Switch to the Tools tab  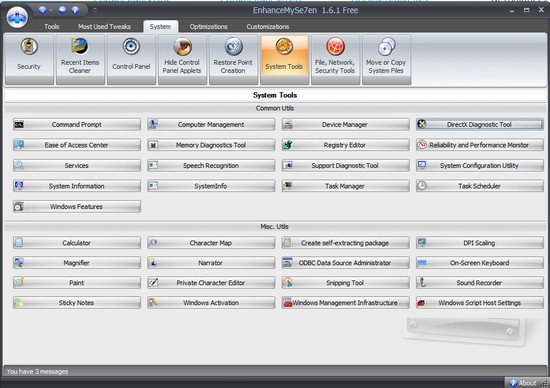(52, 27)
